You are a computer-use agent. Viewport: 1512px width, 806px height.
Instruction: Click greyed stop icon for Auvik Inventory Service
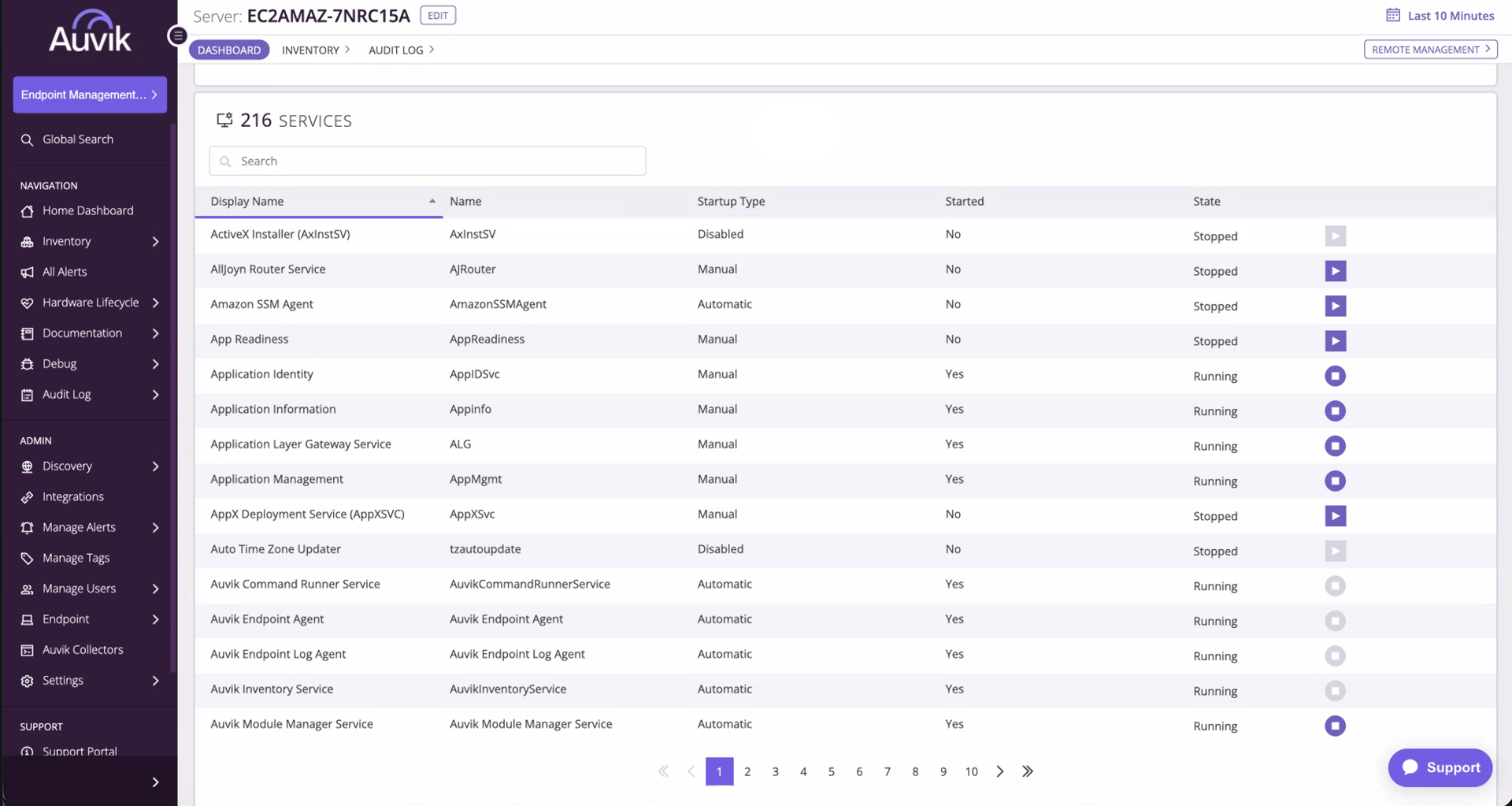[x=1335, y=691]
